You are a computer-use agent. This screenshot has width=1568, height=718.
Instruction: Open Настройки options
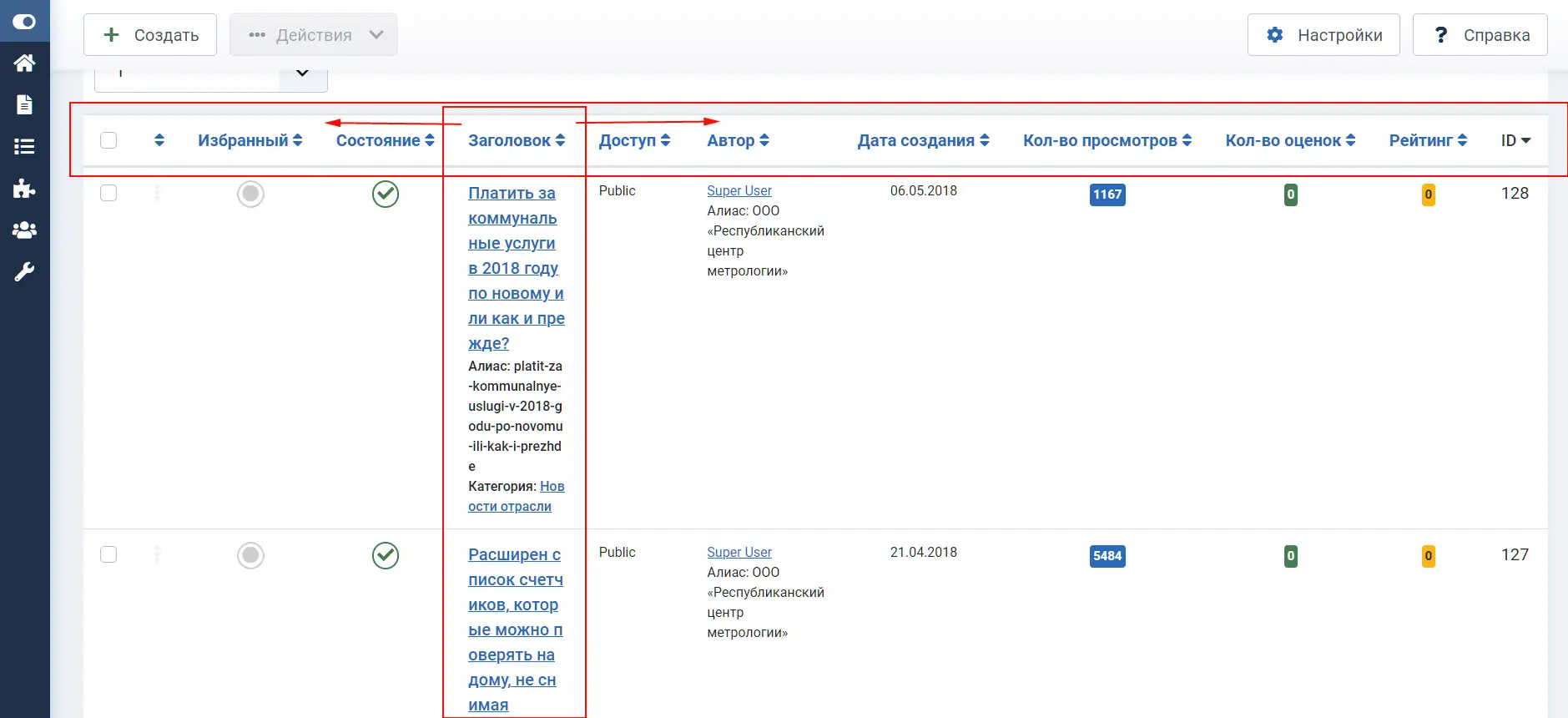1323,35
